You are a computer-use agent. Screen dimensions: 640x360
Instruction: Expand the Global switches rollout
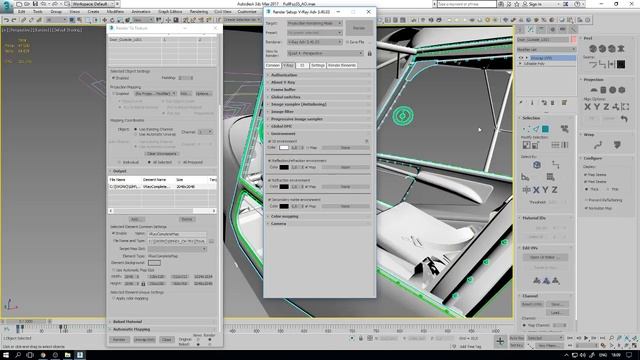tap(319, 97)
